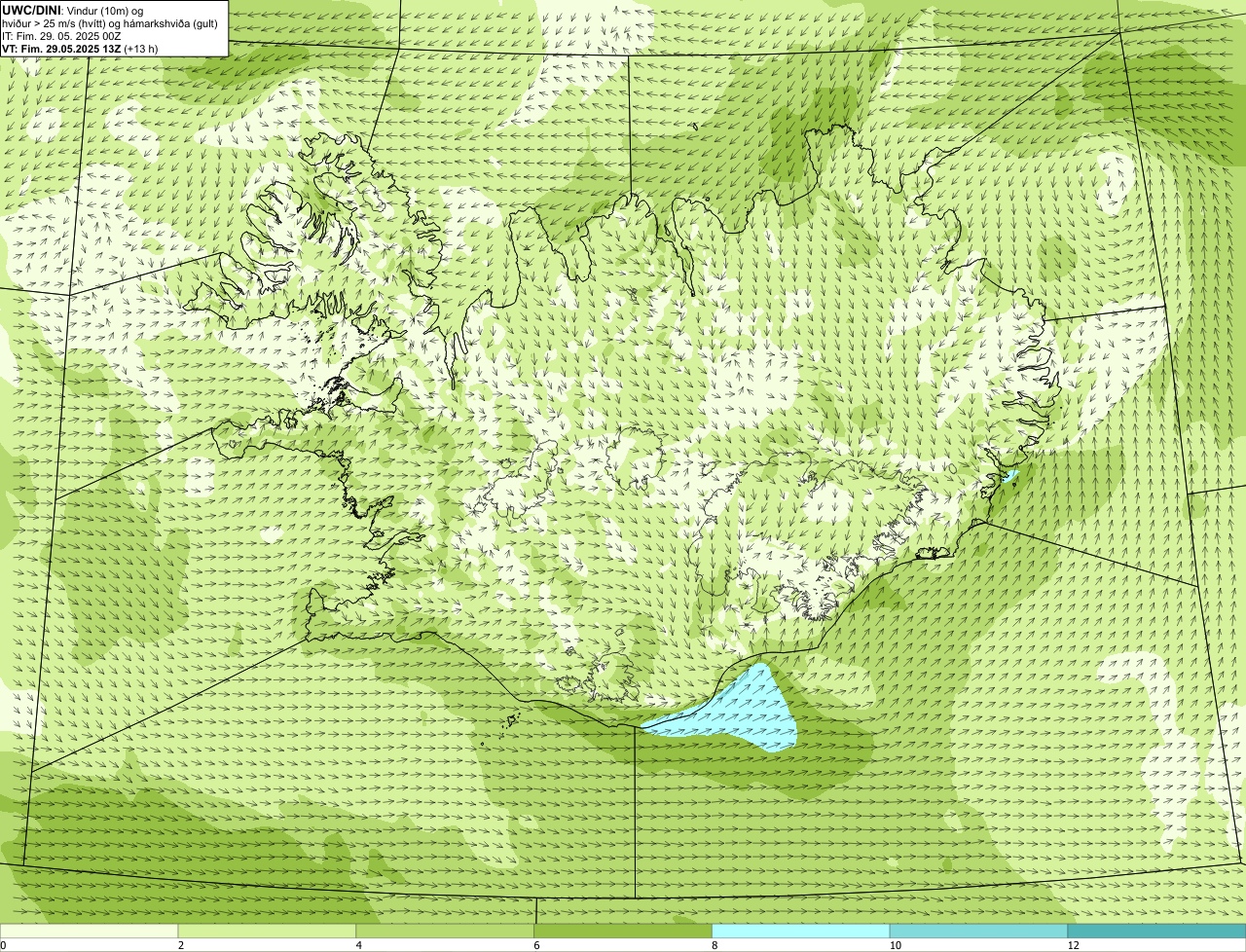Click the "IT: Fim. 29. 05. 2025 00Z" line
1246x952 pixels.
pyautogui.click(x=62, y=36)
